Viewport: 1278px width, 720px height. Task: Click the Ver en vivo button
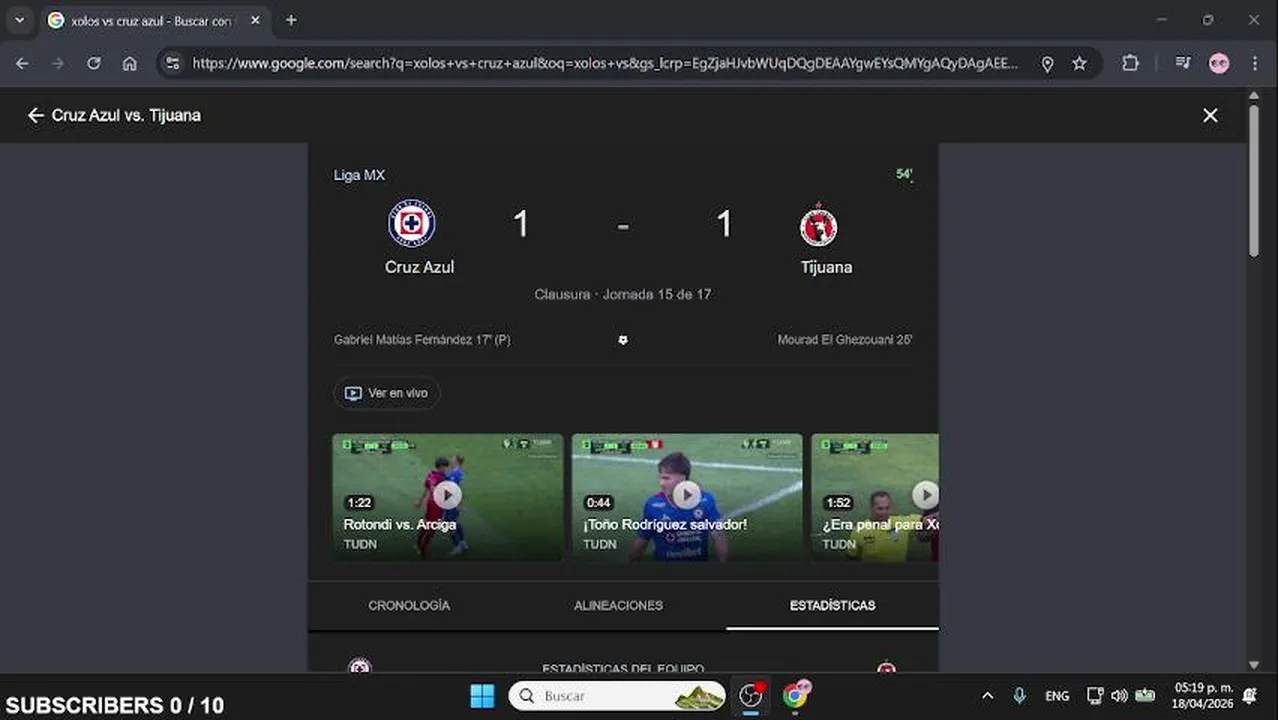click(x=387, y=393)
